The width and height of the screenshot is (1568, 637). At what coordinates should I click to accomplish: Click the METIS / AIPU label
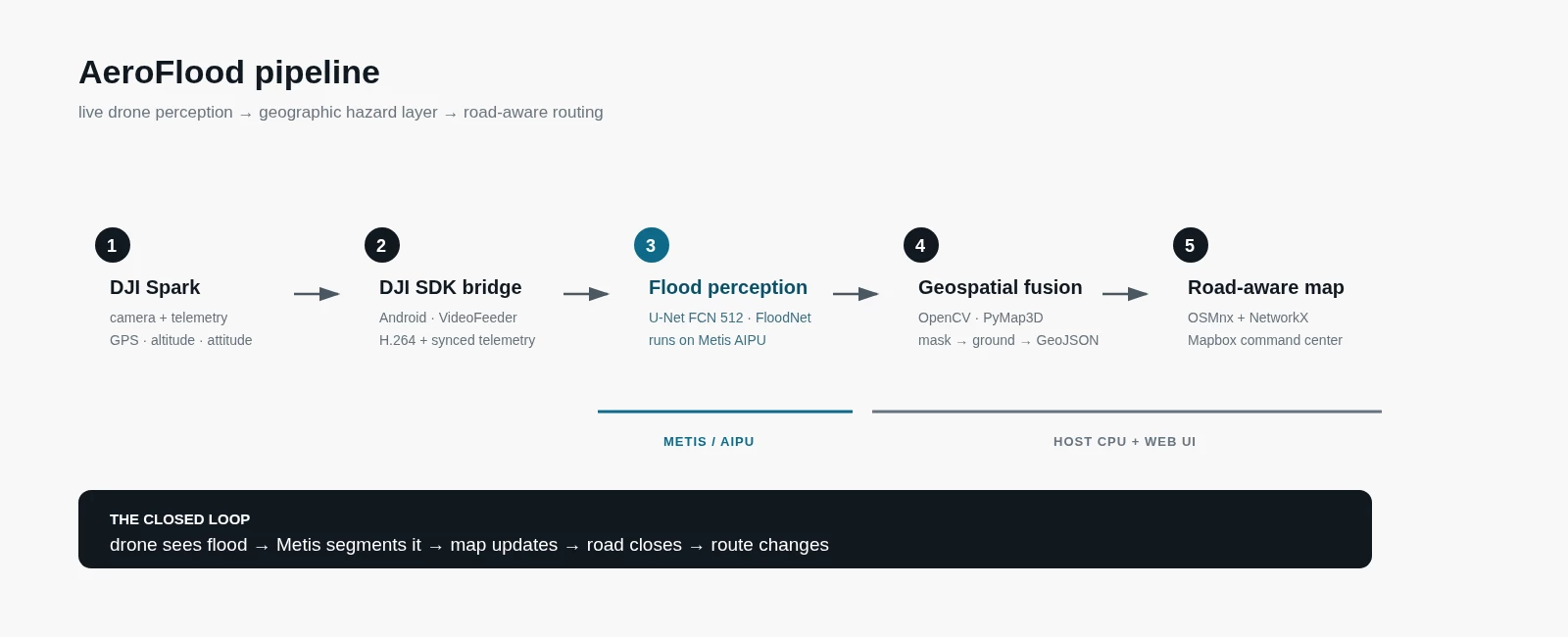click(x=709, y=442)
